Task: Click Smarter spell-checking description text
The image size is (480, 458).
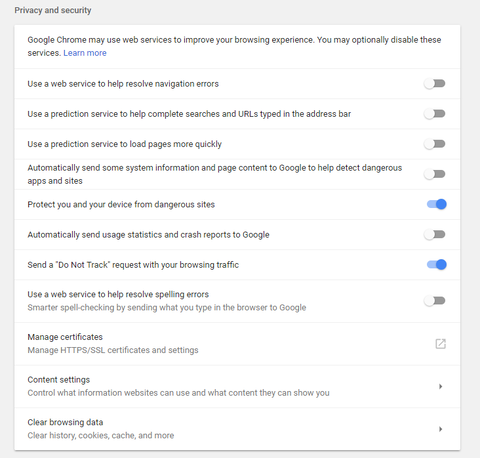Action: 167,307
